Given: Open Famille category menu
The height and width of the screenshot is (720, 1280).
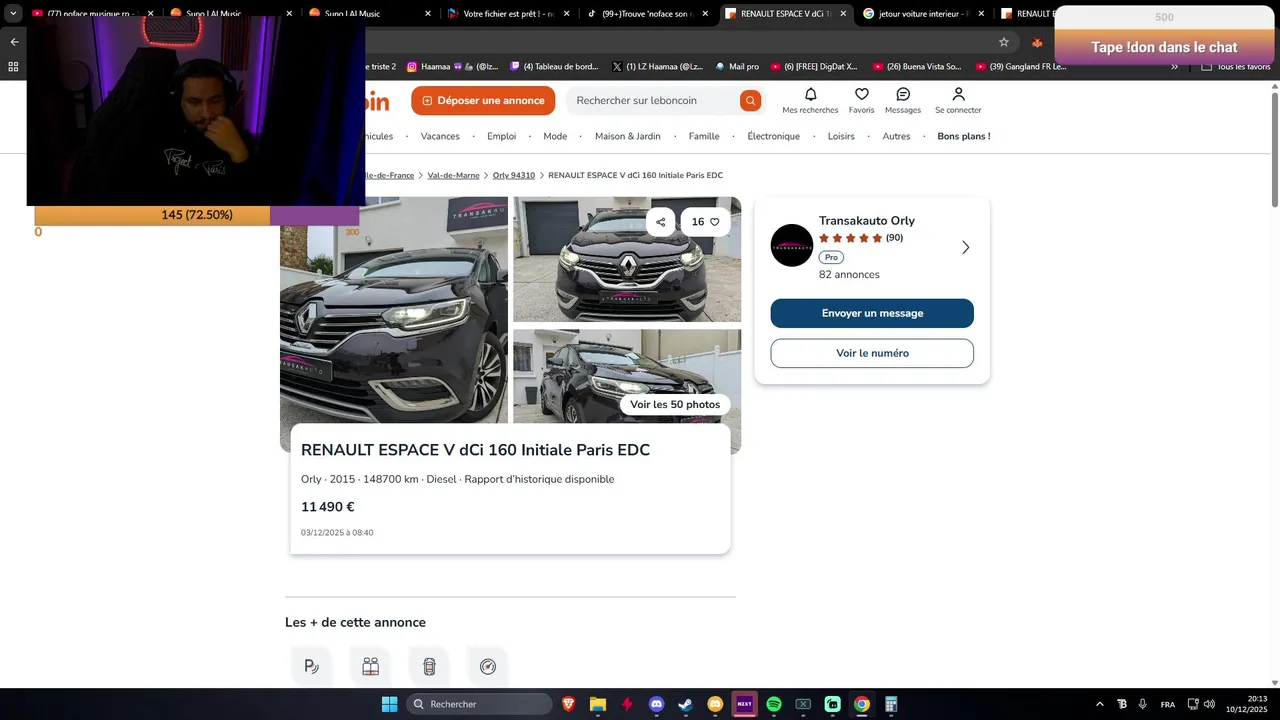Looking at the screenshot, I should [x=704, y=136].
